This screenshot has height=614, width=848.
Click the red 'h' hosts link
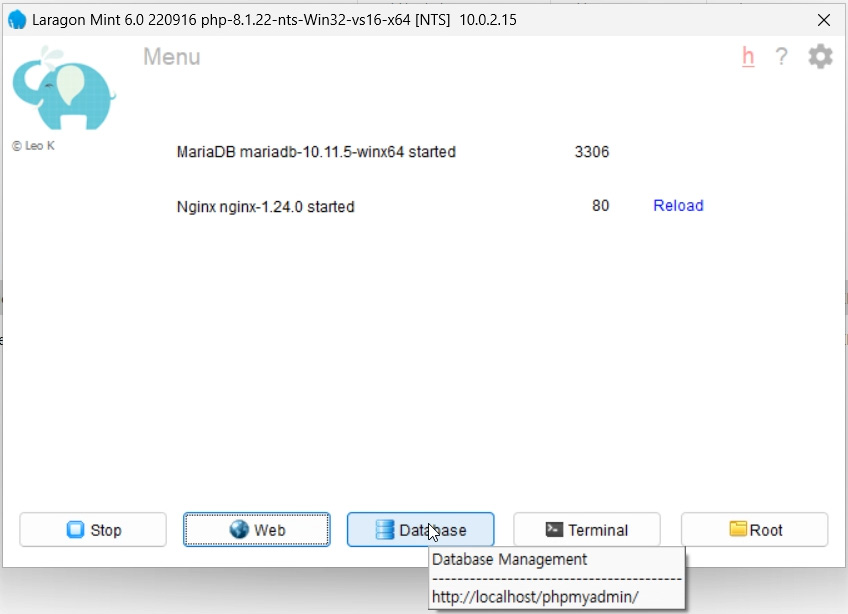pyautogui.click(x=748, y=56)
